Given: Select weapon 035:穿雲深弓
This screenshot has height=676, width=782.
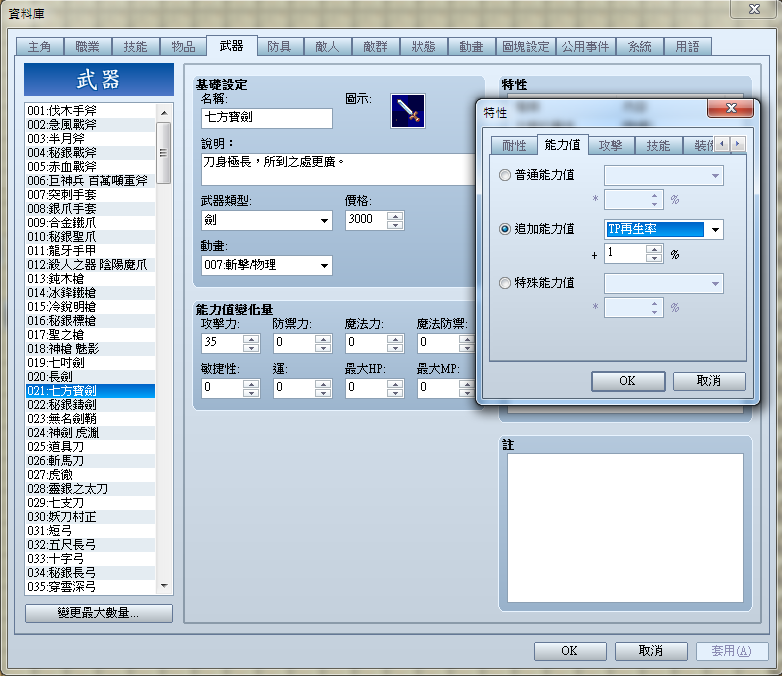Looking at the screenshot, I should point(90,587).
